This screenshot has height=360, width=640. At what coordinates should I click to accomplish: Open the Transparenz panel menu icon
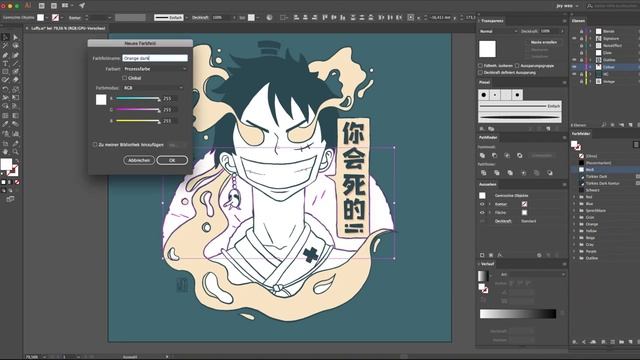tap(564, 21)
